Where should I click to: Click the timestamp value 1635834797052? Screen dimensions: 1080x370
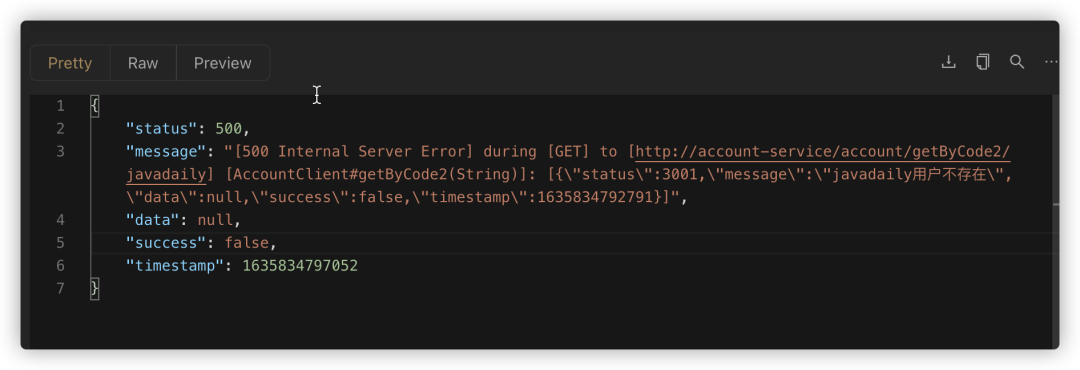[x=300, y=265]
